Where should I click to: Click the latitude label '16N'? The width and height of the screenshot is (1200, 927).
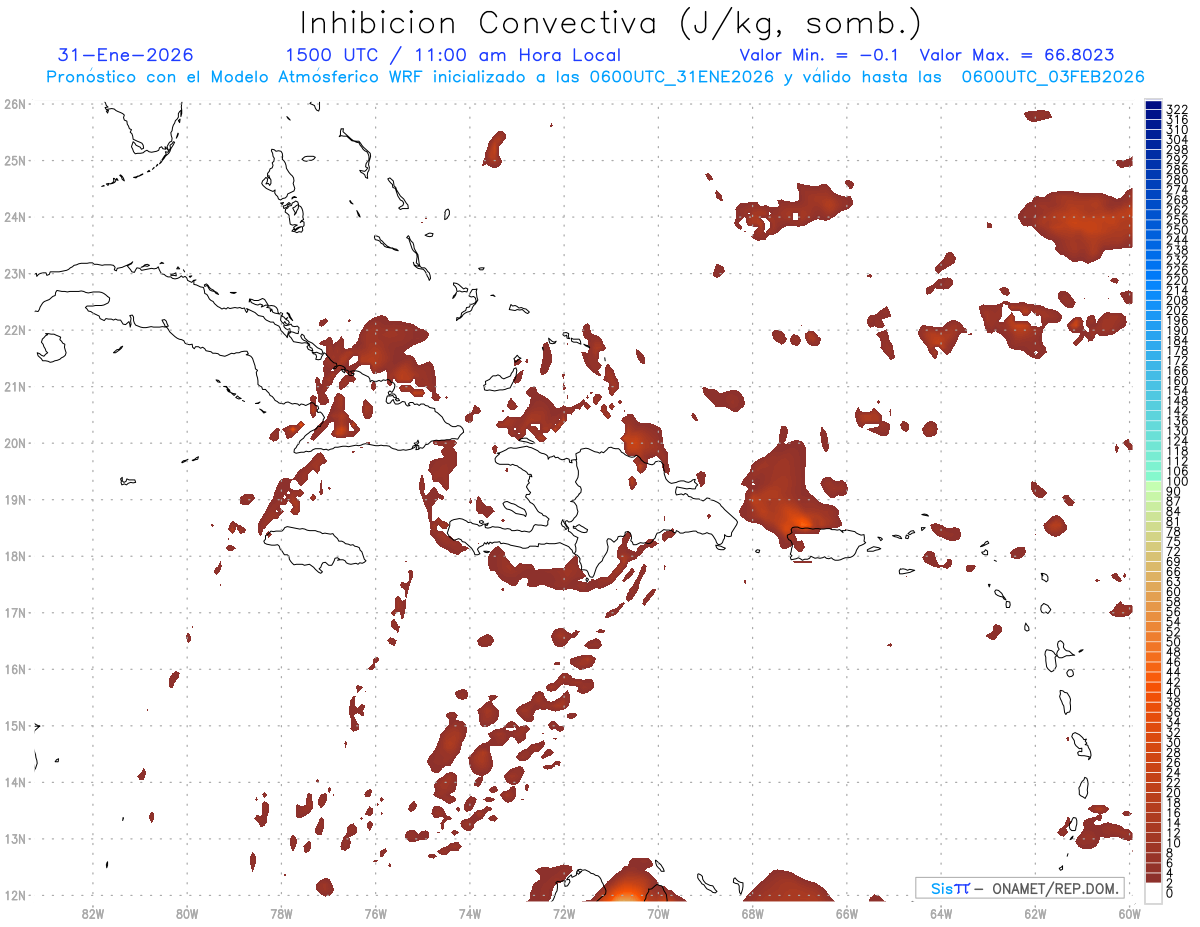pos(14,669)
